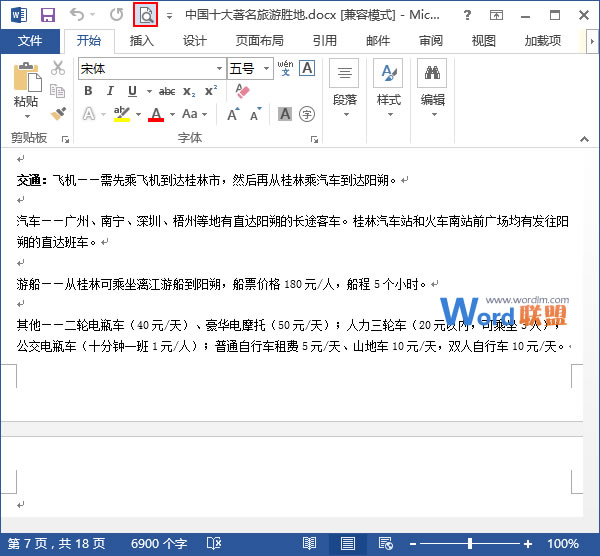Screen dimensions: 600x556
Task: Open the Aa Change Case dropdown
Action: tap(194, 114)
